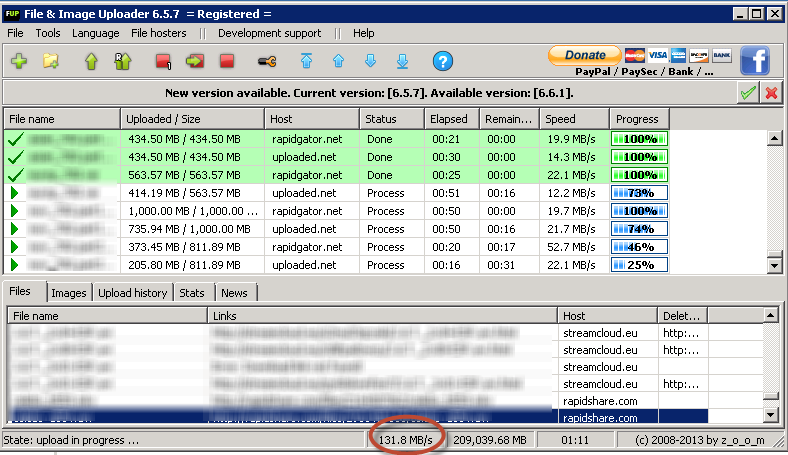The height and width of the screenshot is (455, 788).
Task: Click the Donate PayPal button
Action: click(585, 55)
